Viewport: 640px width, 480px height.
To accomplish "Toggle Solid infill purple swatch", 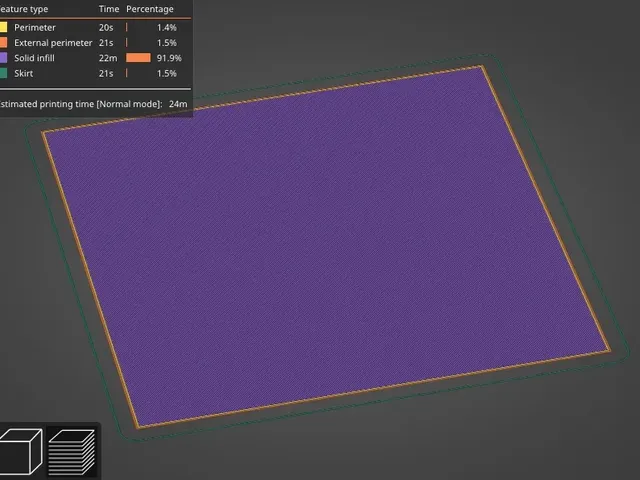I will (x=3, y=58).
